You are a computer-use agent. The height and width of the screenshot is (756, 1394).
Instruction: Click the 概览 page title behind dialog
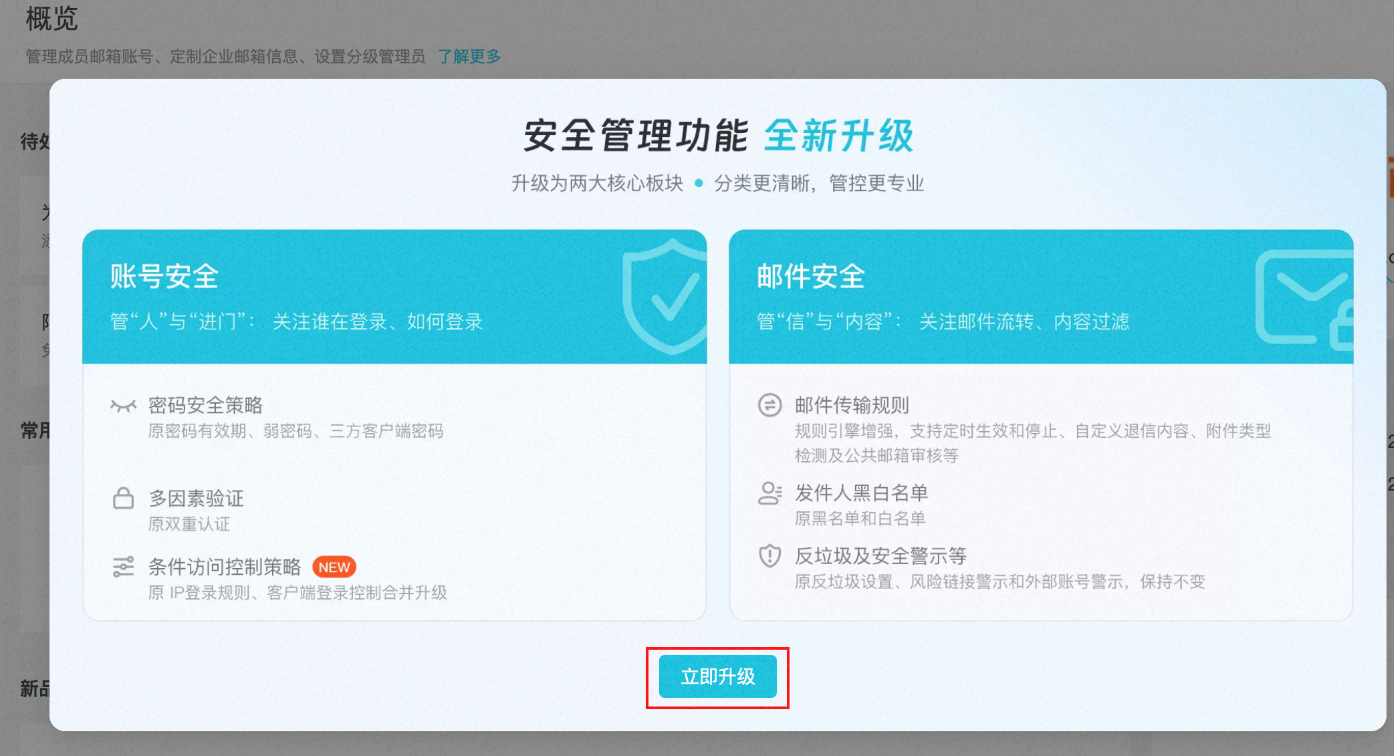tap(51, 18)
